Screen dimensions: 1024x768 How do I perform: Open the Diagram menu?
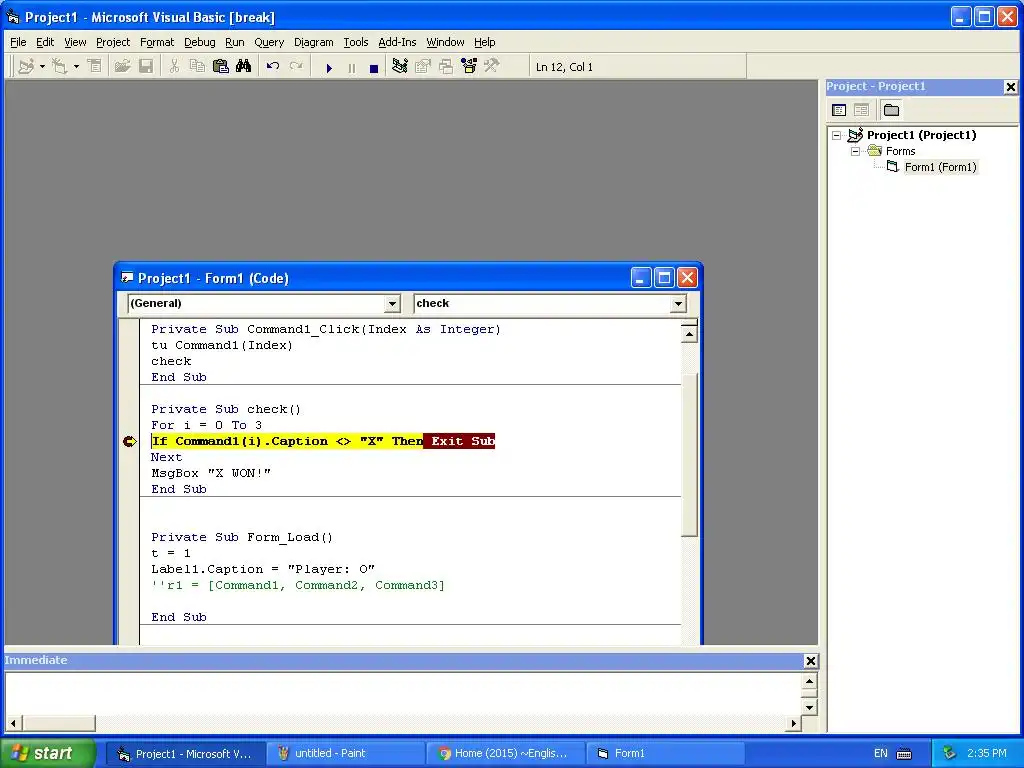pos(313,42)
